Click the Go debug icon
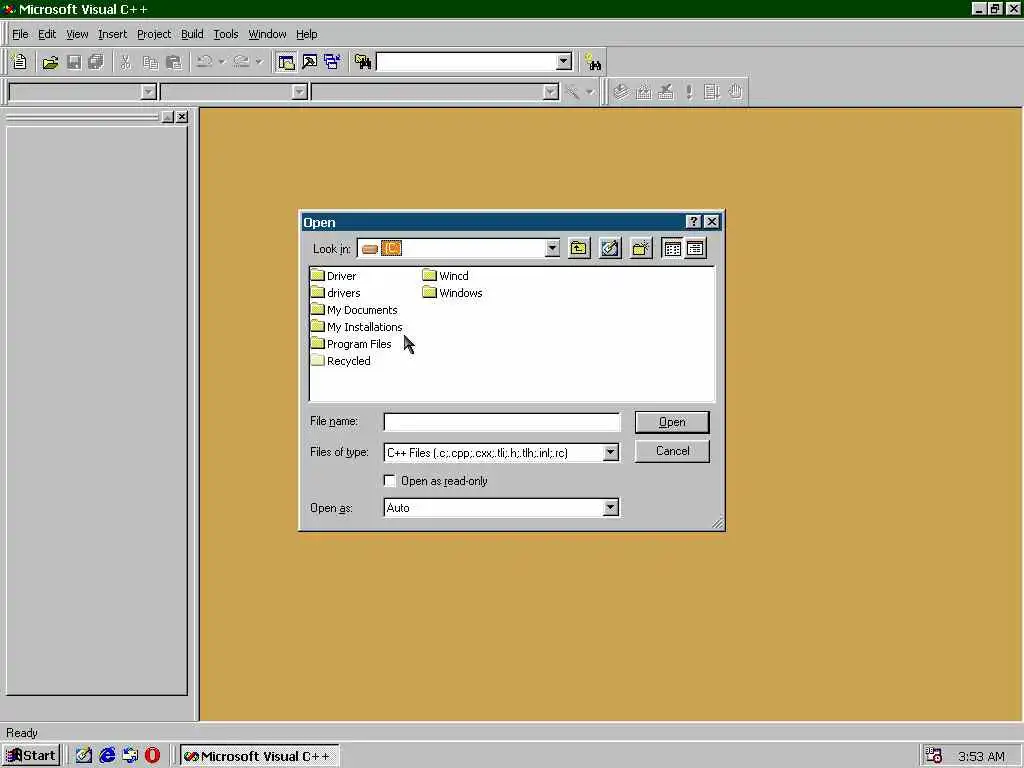The image size is (1024, 768). 712,92
